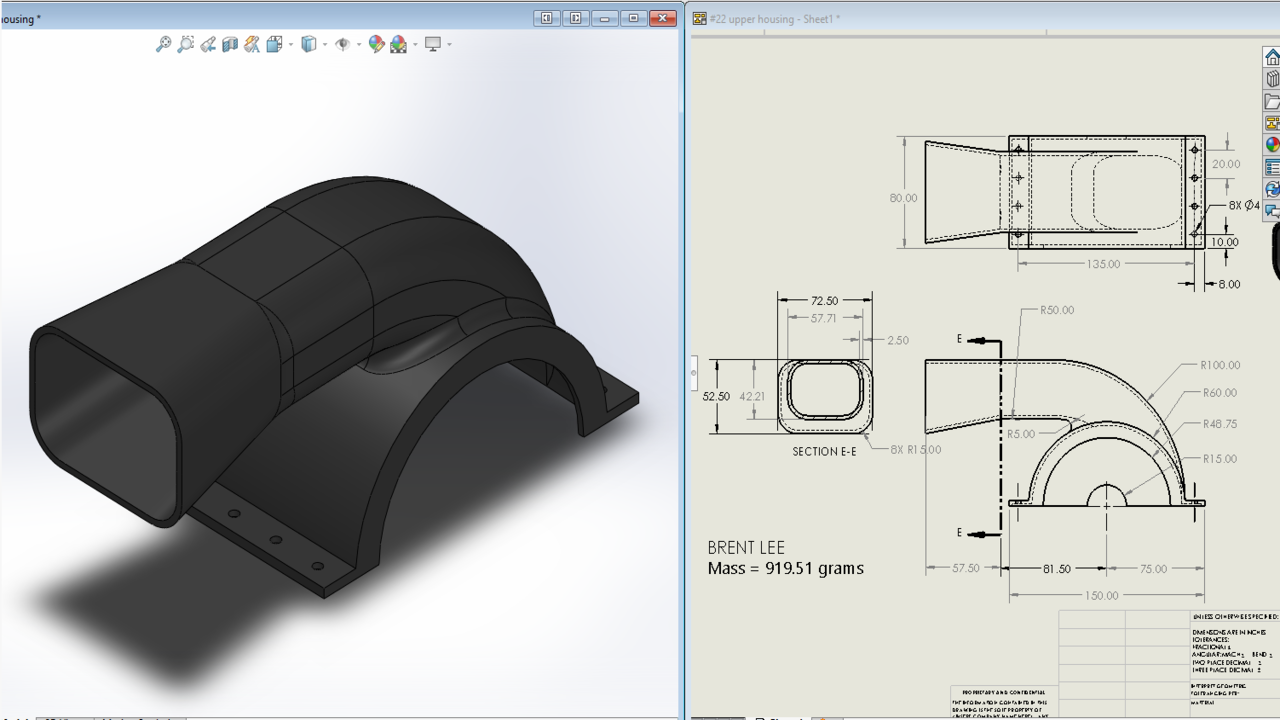The height and width of the screenshot is (720, 1280).
Task: Open the Edit Appearance tool
Action: (376, 44)
